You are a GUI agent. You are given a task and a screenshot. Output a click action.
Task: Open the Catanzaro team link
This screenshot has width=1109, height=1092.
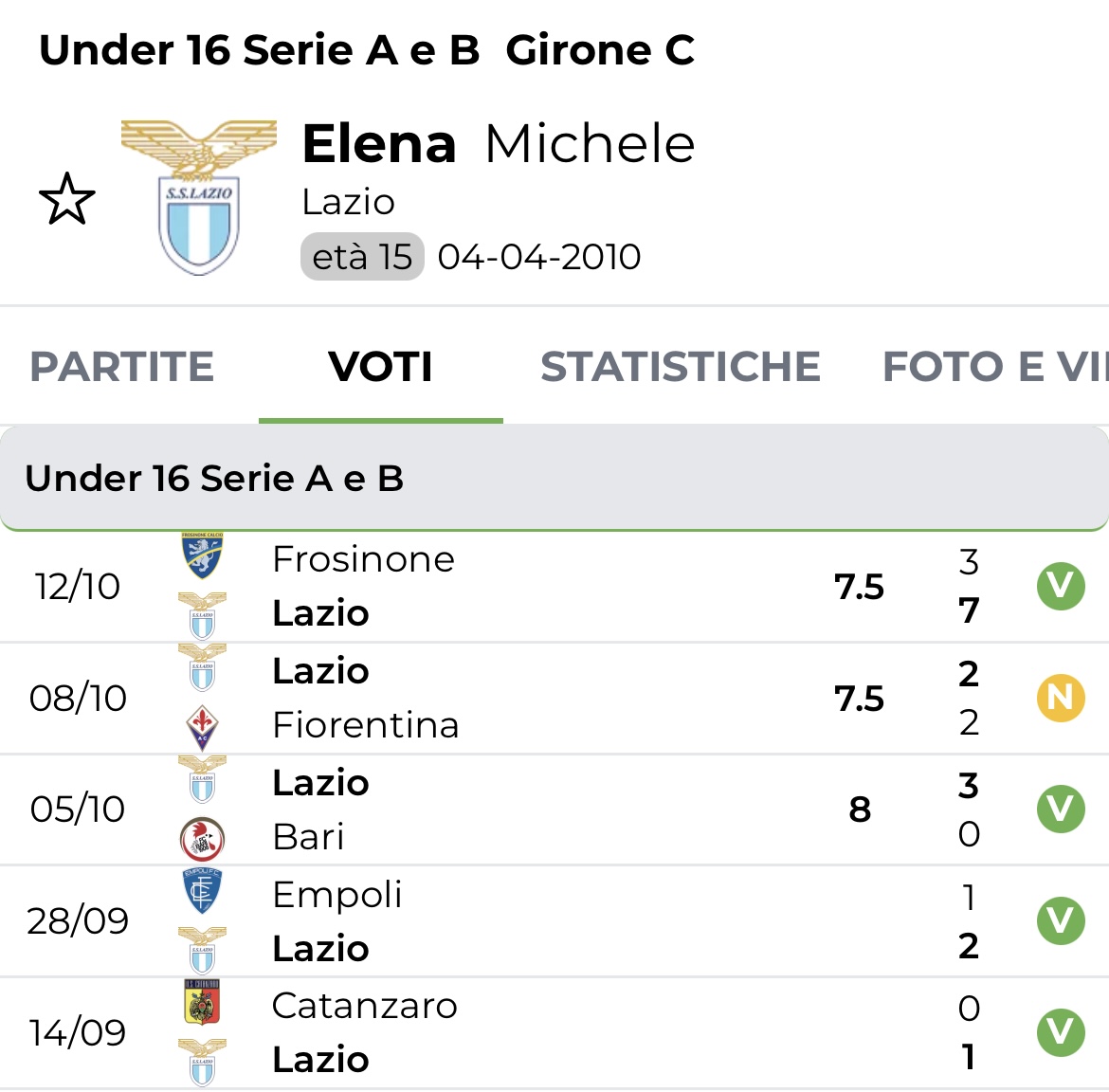(x=364, y=1006)
